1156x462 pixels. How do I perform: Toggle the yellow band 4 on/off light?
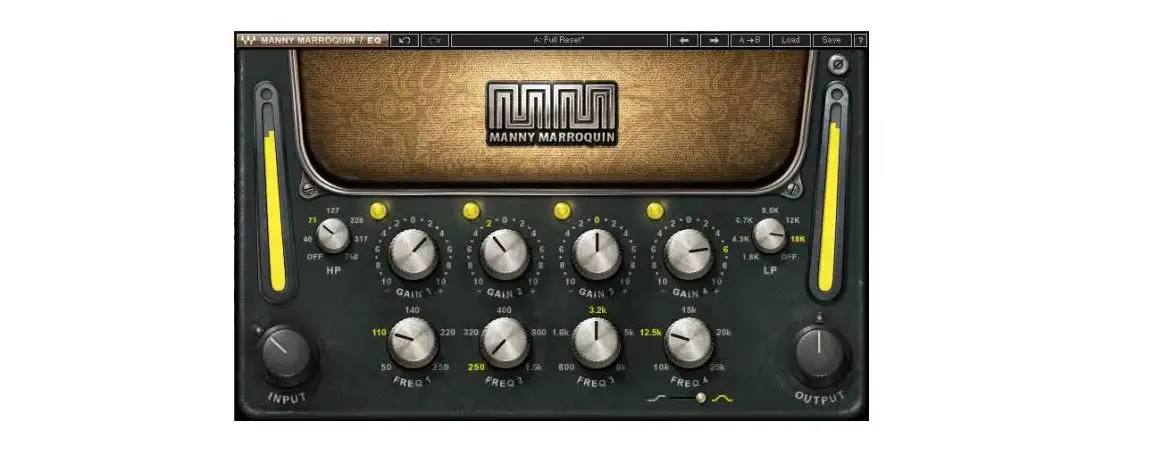click(655, 211)
